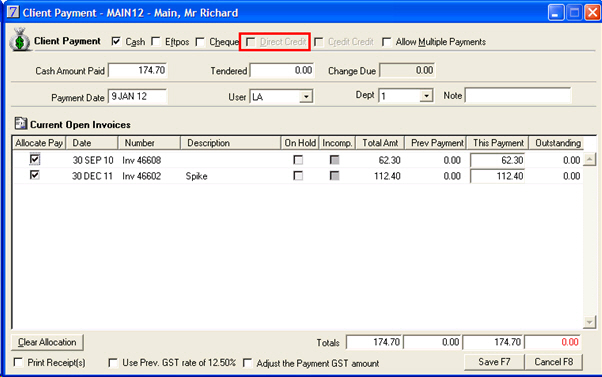Tick the Credit Credit checkbox
The height and width of the screenshot is (377, 602).
tap(318, 42)
